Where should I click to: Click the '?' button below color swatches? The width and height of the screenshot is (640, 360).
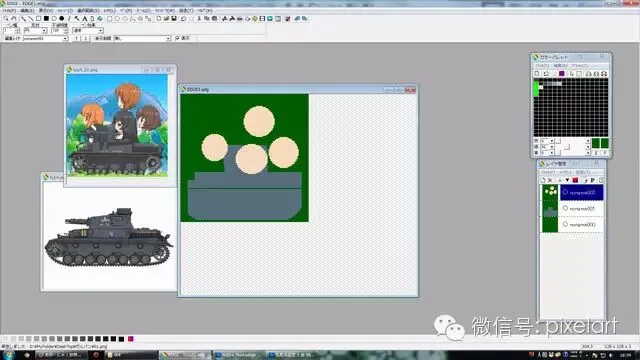[x=605, y=153]
